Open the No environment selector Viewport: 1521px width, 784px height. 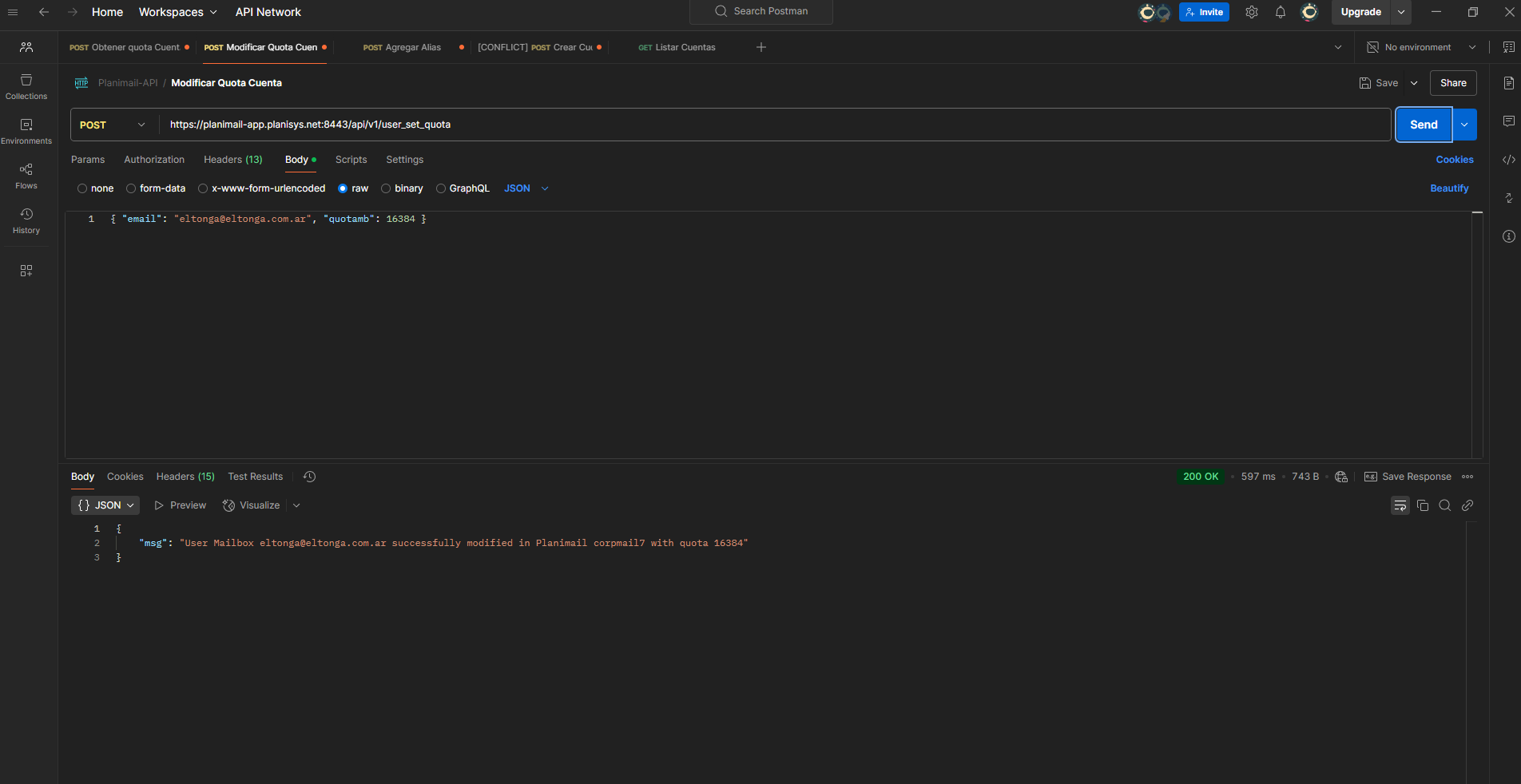point(1421,47)
